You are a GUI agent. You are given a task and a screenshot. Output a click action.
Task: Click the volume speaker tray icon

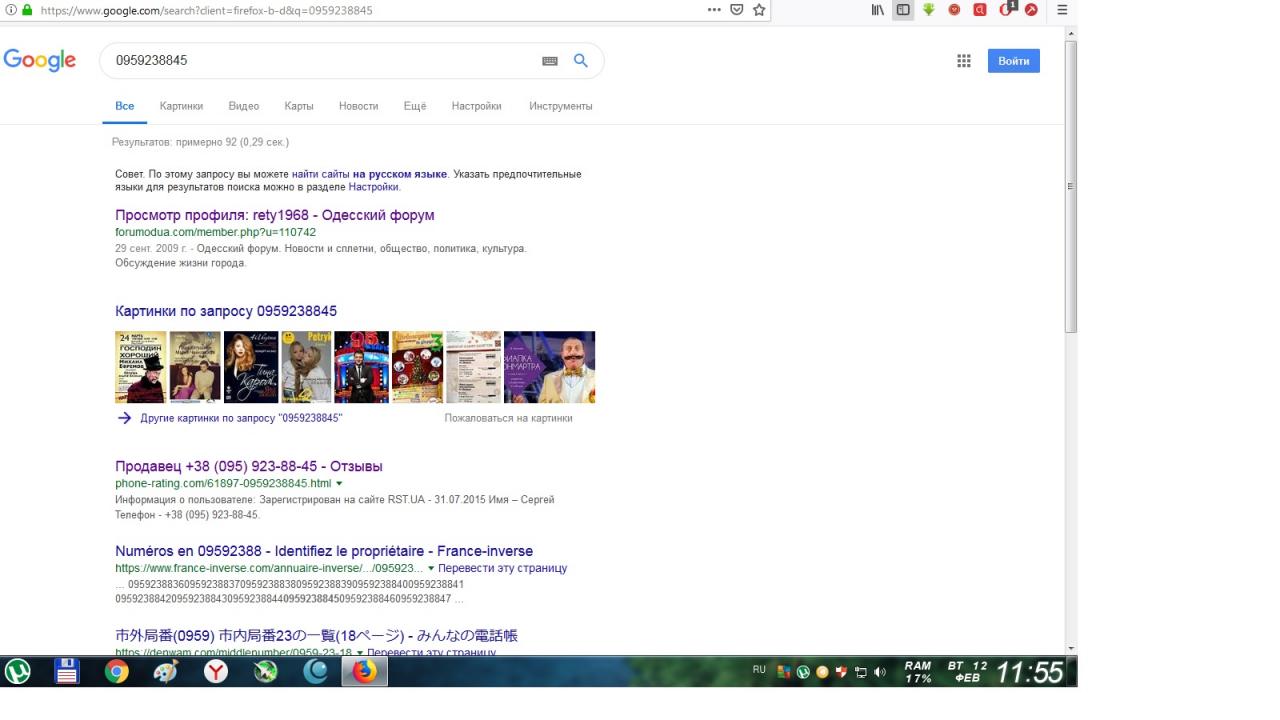tap(880, 672)
